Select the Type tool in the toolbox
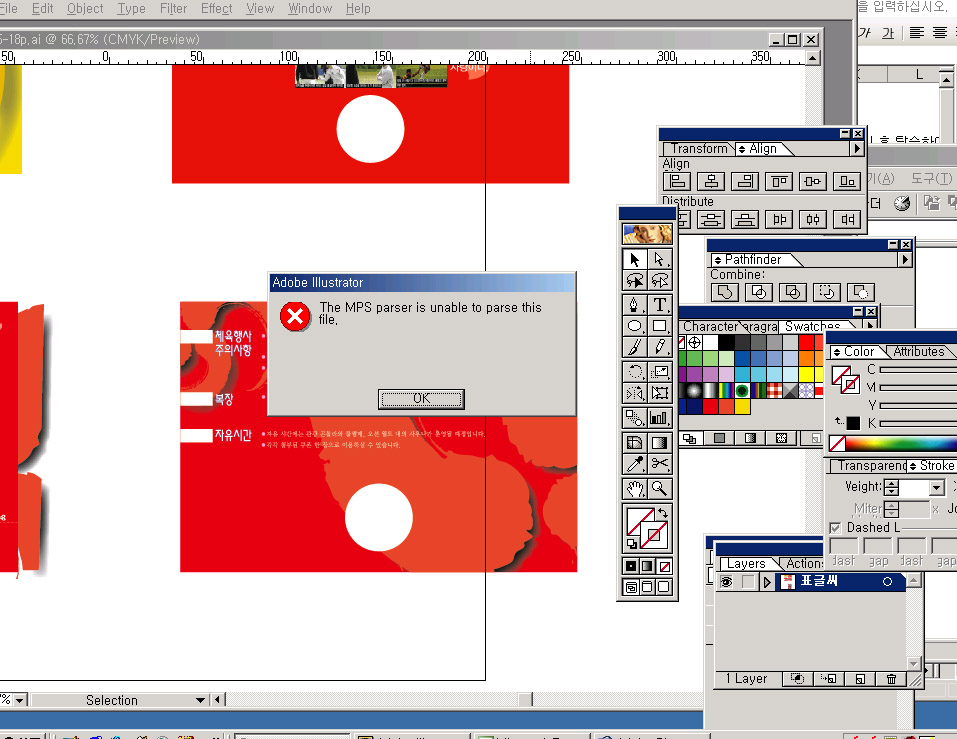The image size is (957, 739). click(x=660, y=304)
